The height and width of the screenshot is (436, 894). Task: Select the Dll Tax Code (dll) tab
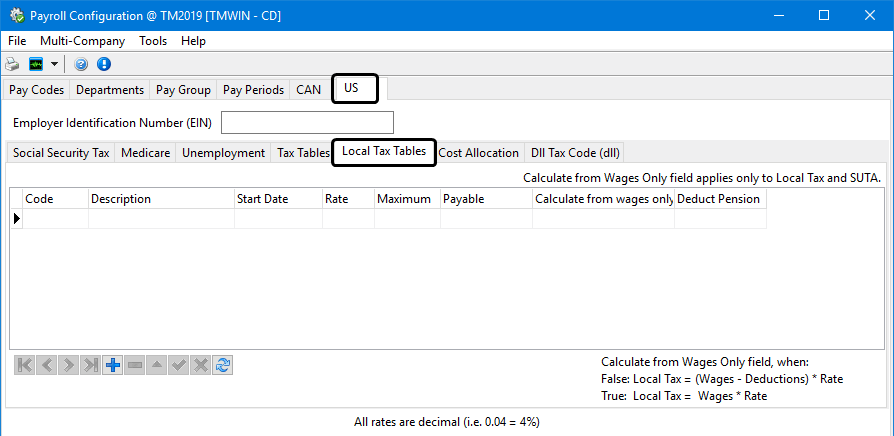click(x=575, y=153)
